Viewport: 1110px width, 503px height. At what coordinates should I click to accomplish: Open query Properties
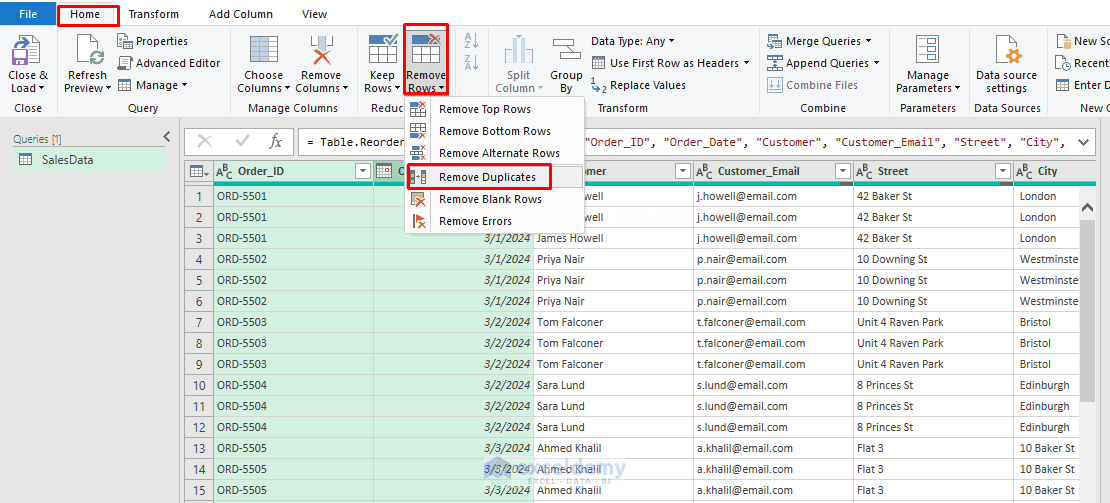tap(153, 41)
